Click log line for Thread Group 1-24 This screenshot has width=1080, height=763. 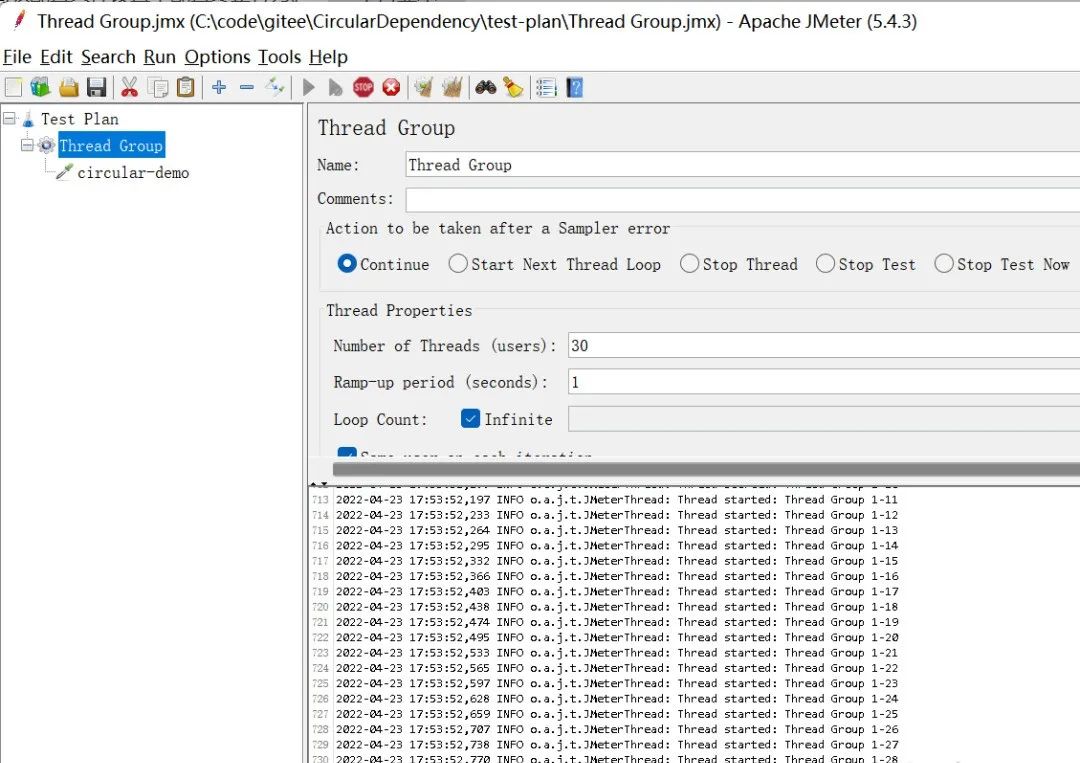[x=616, y=699]
